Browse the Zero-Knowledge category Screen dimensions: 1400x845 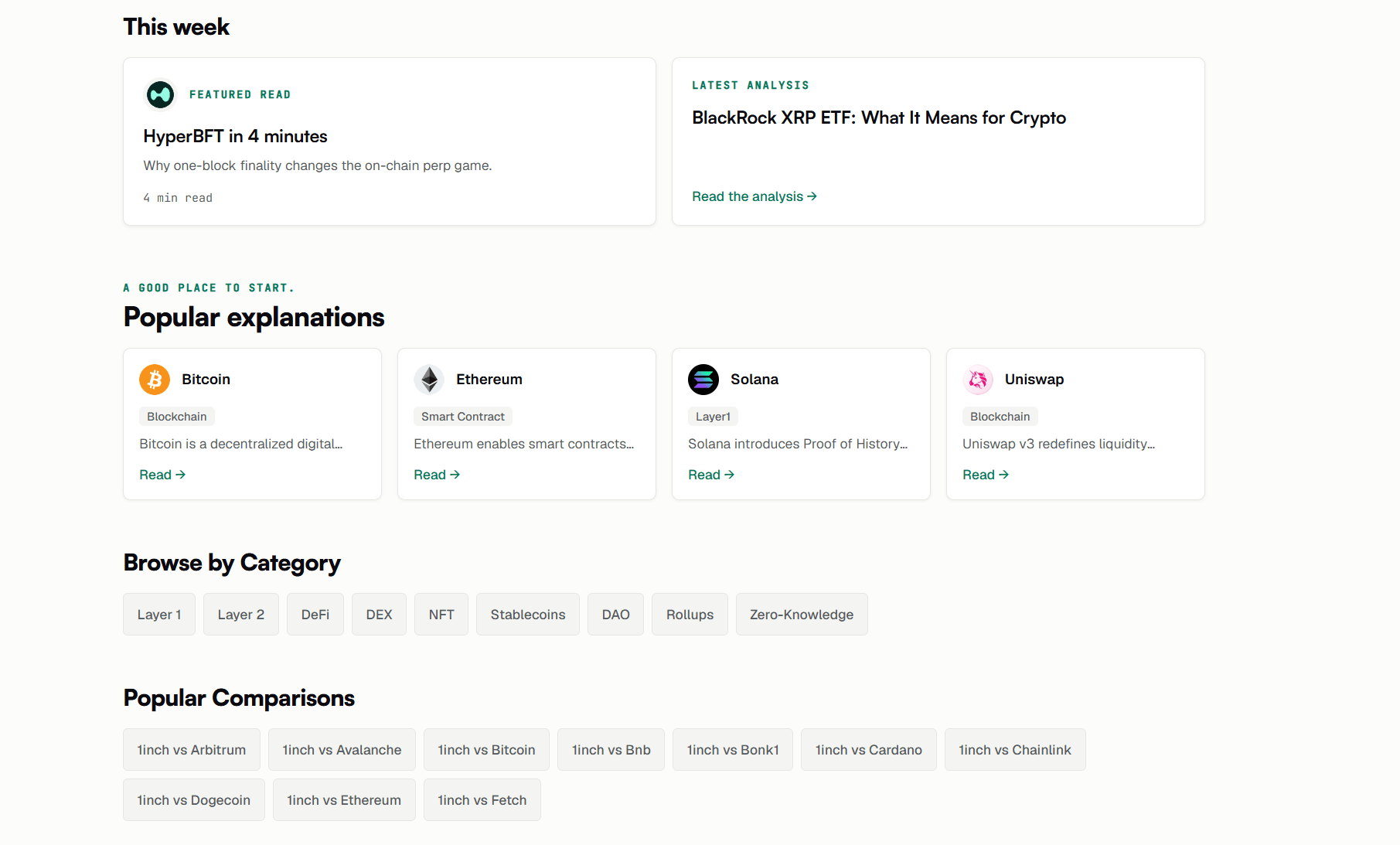[802, 615]
